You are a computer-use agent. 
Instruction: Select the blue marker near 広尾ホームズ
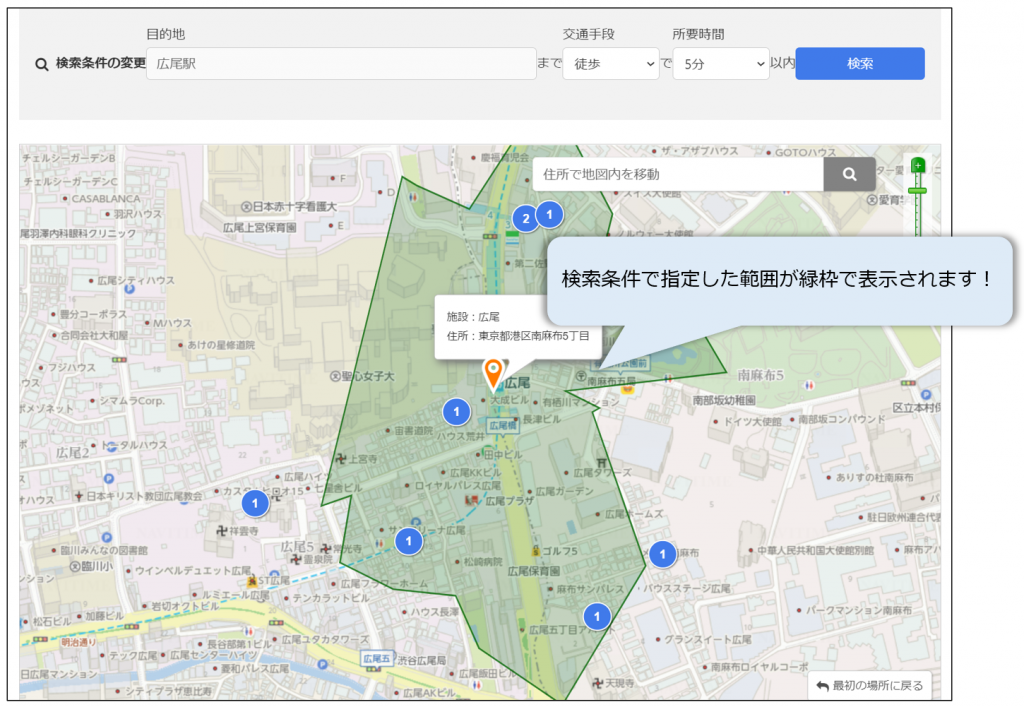[662, 553]
